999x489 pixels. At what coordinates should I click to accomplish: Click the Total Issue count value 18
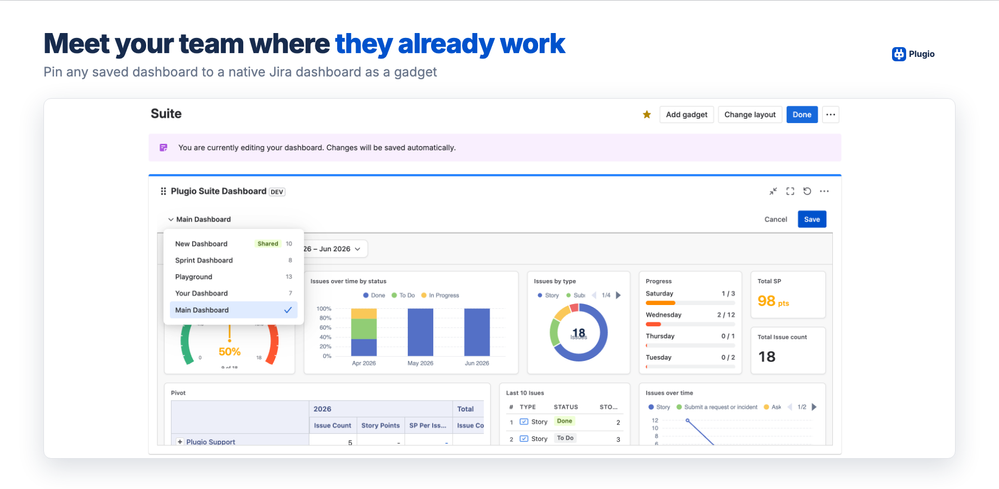tap(766, 357)
